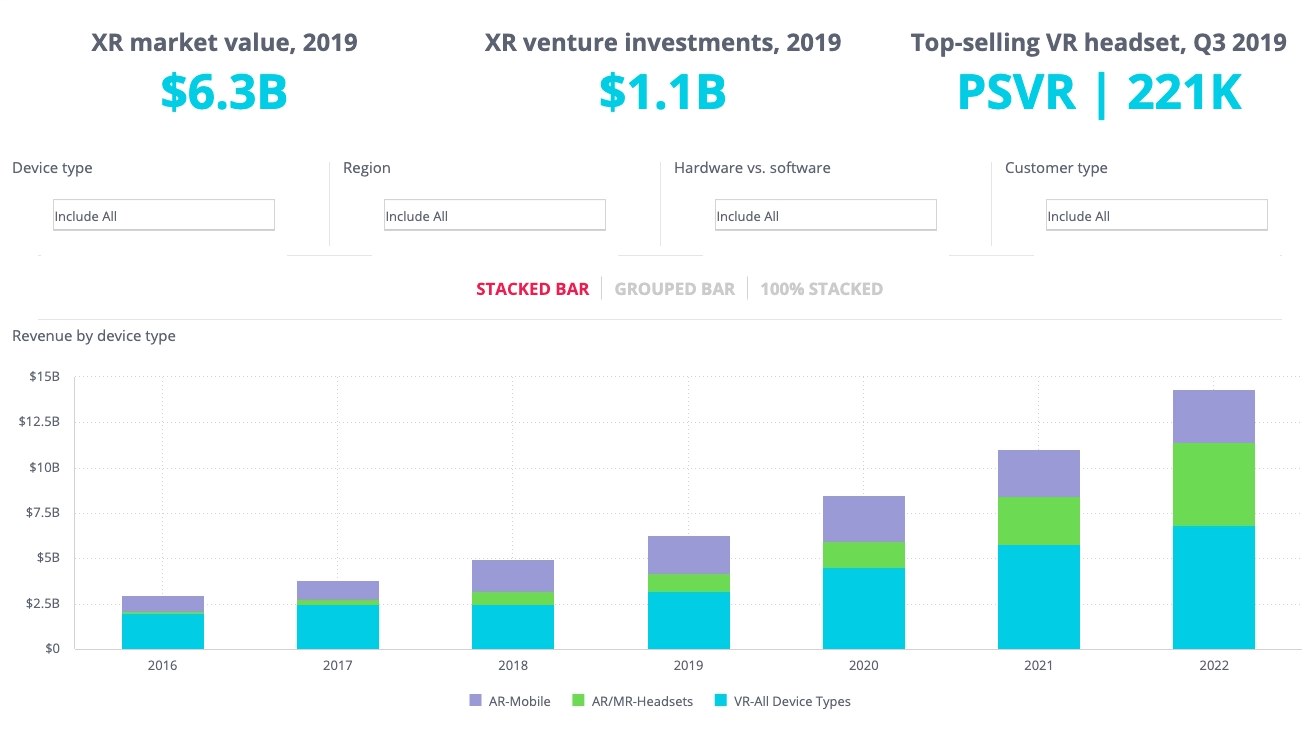Image resolution: width=1313 pixels, height=729 pixels.
Task: Click the 2016 x-axis label
Action: [162, 665]
